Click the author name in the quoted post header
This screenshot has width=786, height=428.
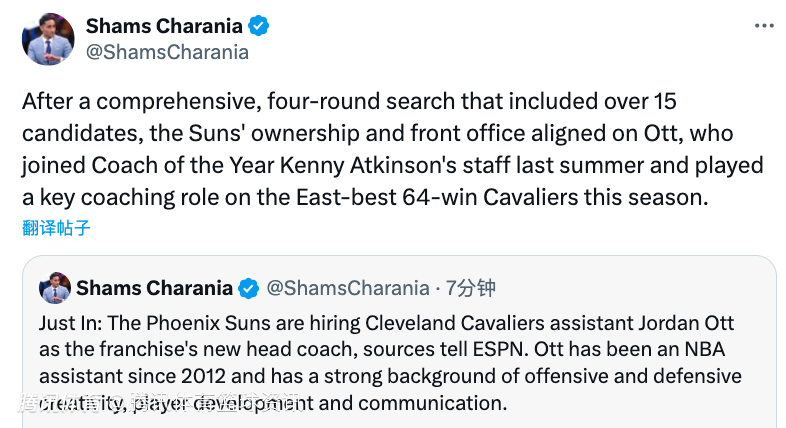[153, 289]
